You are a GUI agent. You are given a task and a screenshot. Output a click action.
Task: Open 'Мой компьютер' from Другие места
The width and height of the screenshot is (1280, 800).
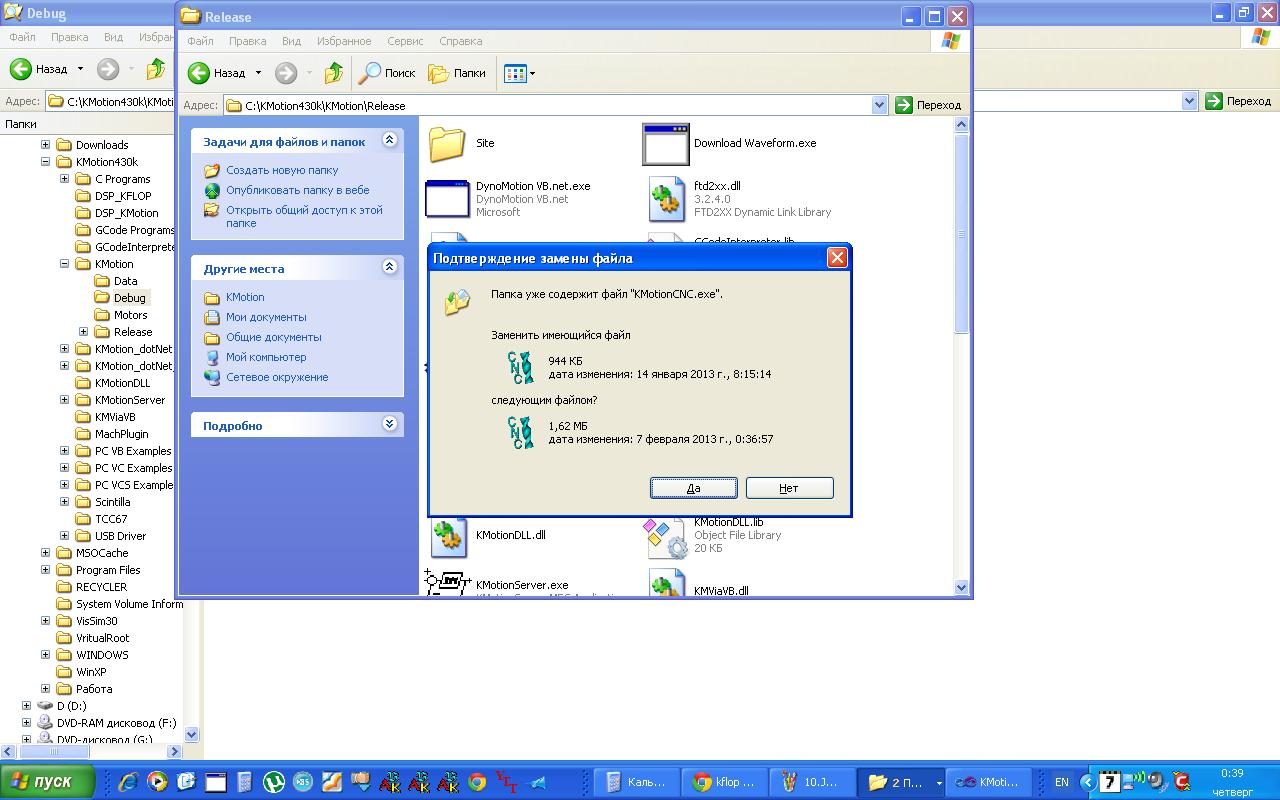[x=266, y=357]
